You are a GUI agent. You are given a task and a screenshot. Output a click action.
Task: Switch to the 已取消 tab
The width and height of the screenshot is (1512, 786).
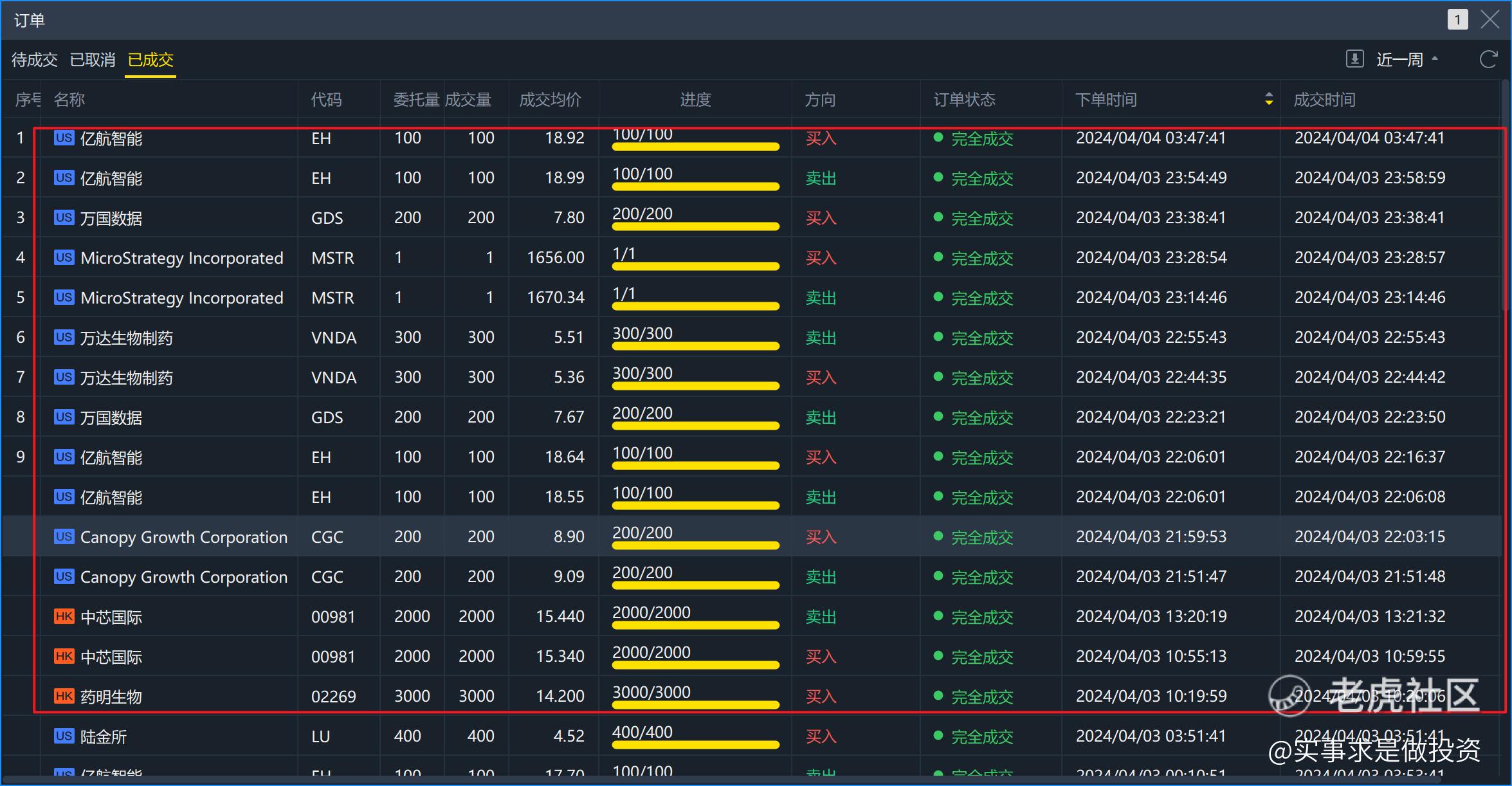(93, 60)
